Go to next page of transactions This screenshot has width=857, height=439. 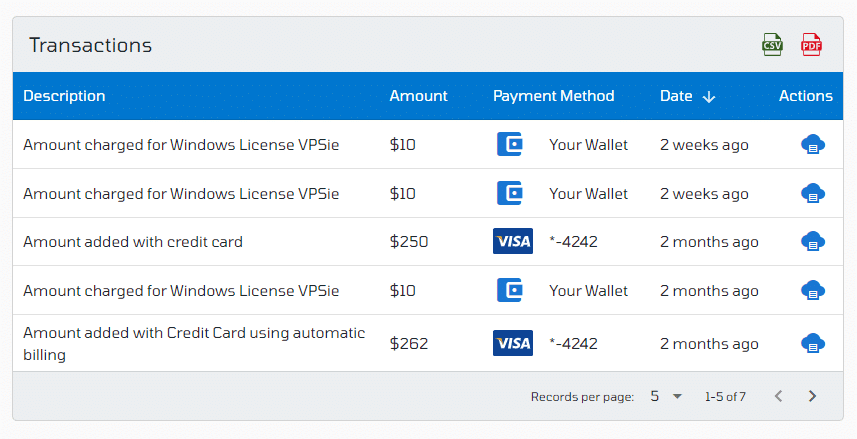pos(812,396)
